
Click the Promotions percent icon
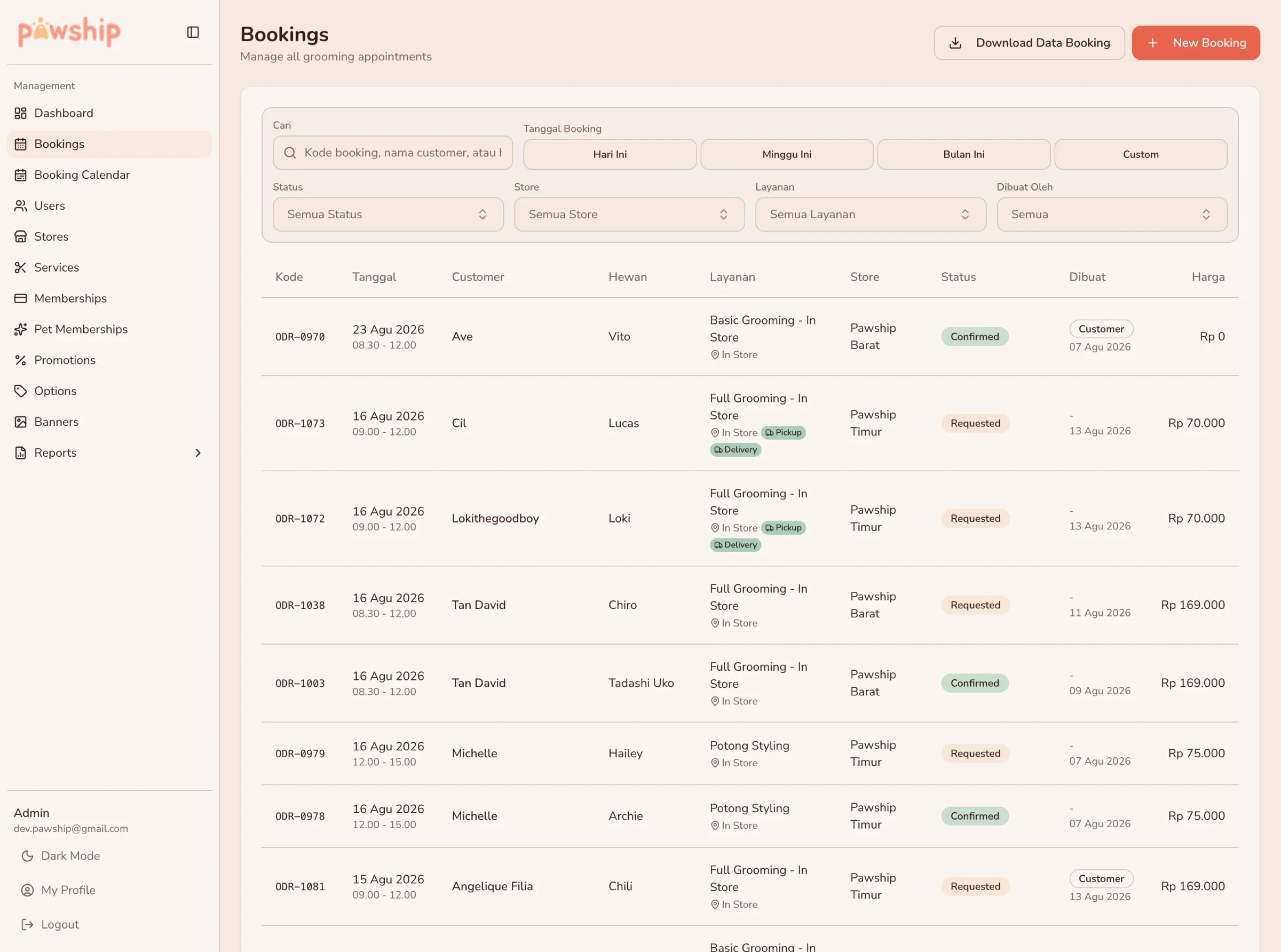coord(21,360)
